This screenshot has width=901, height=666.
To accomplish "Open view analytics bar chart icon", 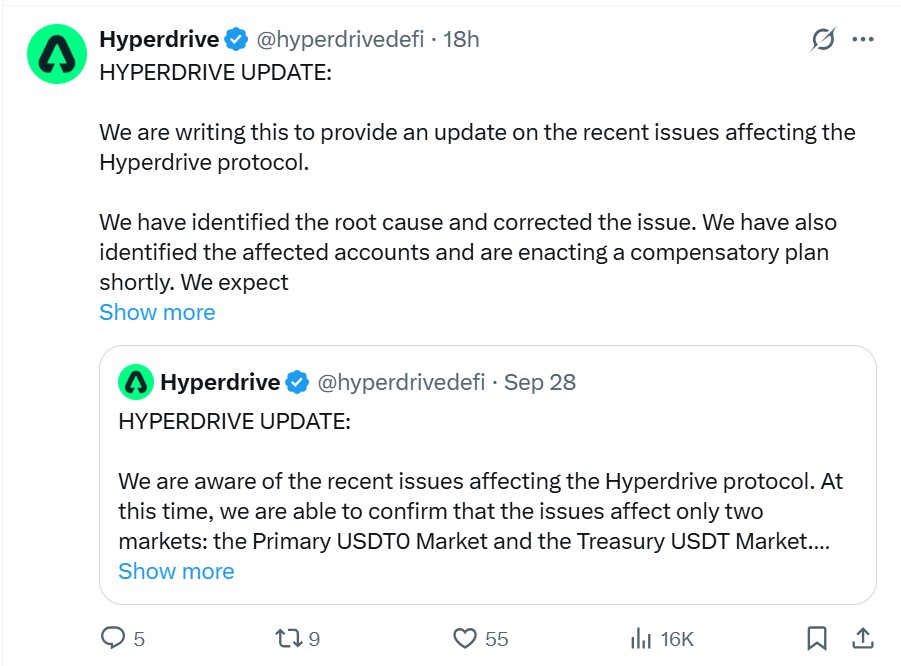I will pyautogui.click(x=641, y=638).
